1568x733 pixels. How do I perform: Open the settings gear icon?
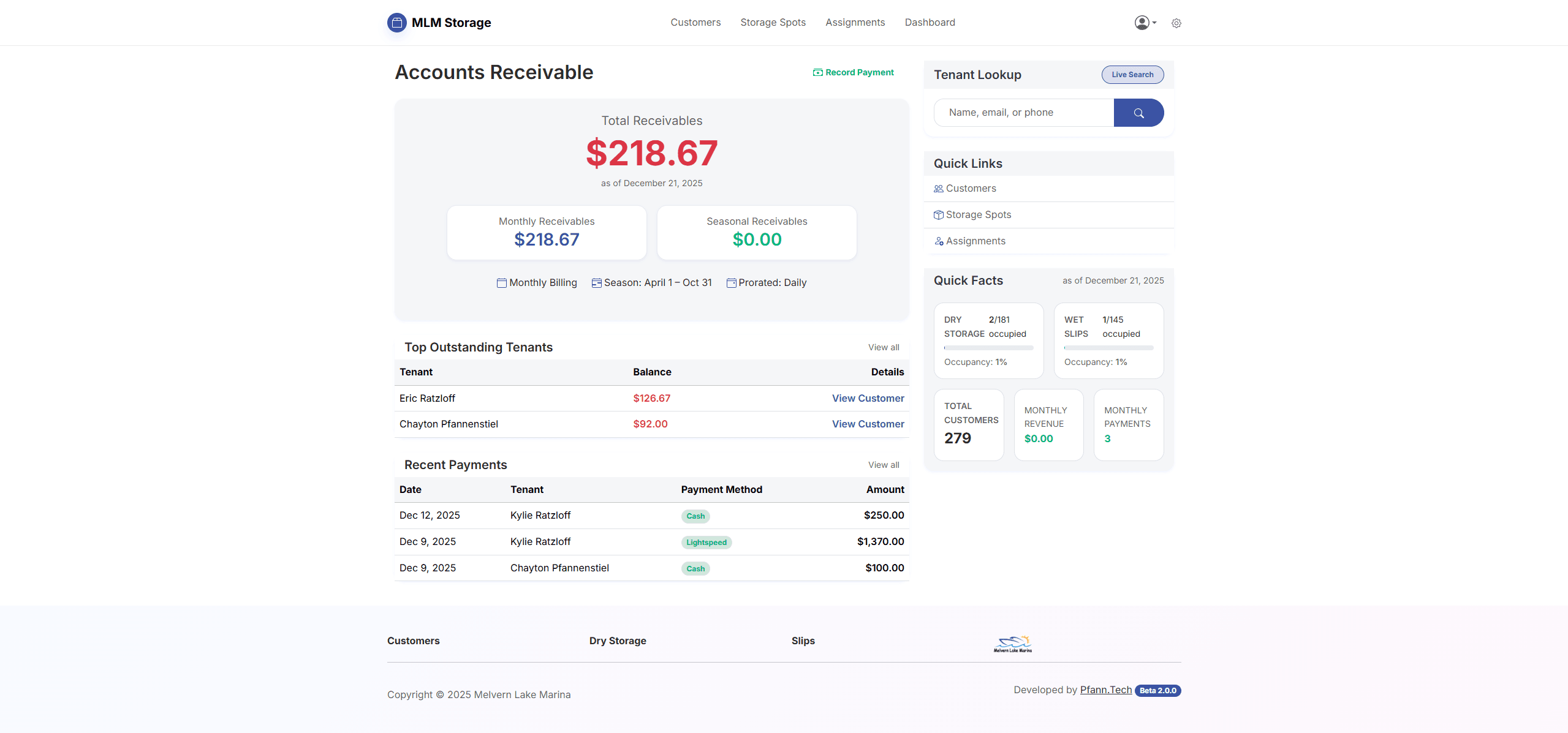(1176, 23)
